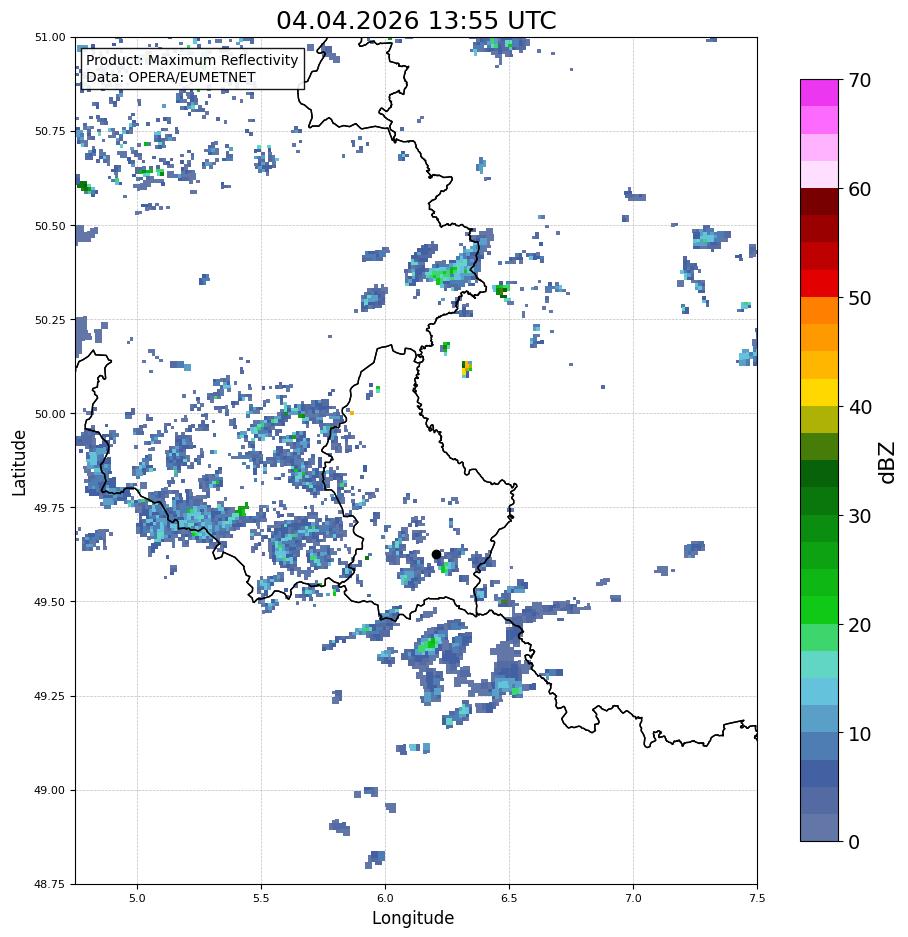Click the latitude tick label 50.75
The image size is (908, 937).
click(x=50, y=131)
